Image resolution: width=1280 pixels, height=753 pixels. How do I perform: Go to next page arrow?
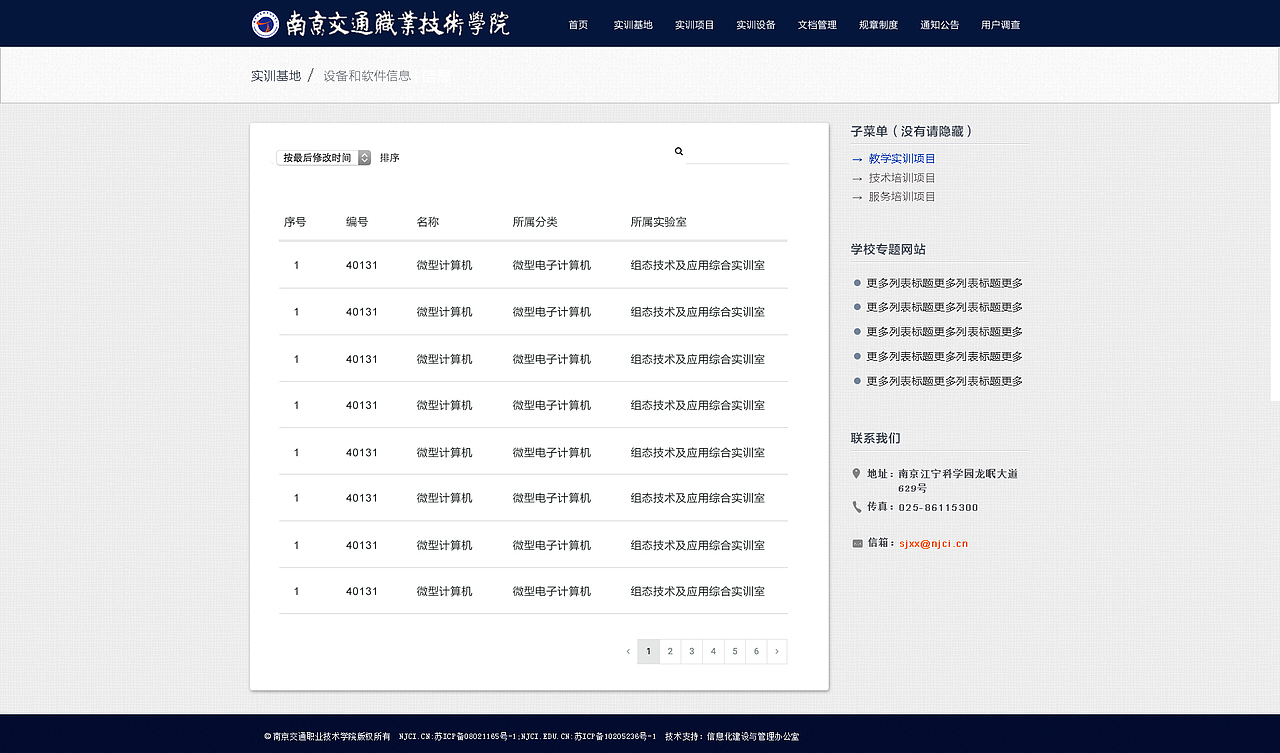click(777, 652)
